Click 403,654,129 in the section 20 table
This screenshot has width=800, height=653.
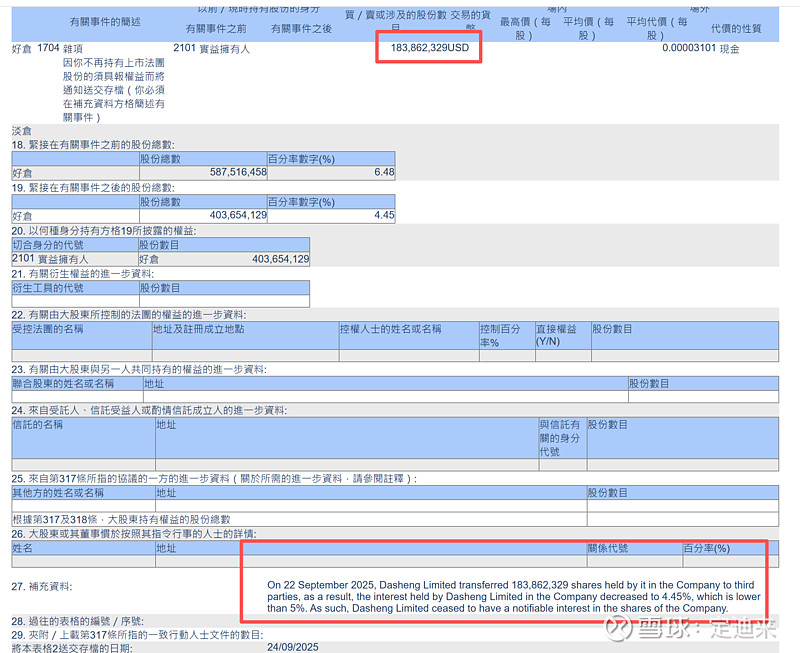tap(281, 259)
